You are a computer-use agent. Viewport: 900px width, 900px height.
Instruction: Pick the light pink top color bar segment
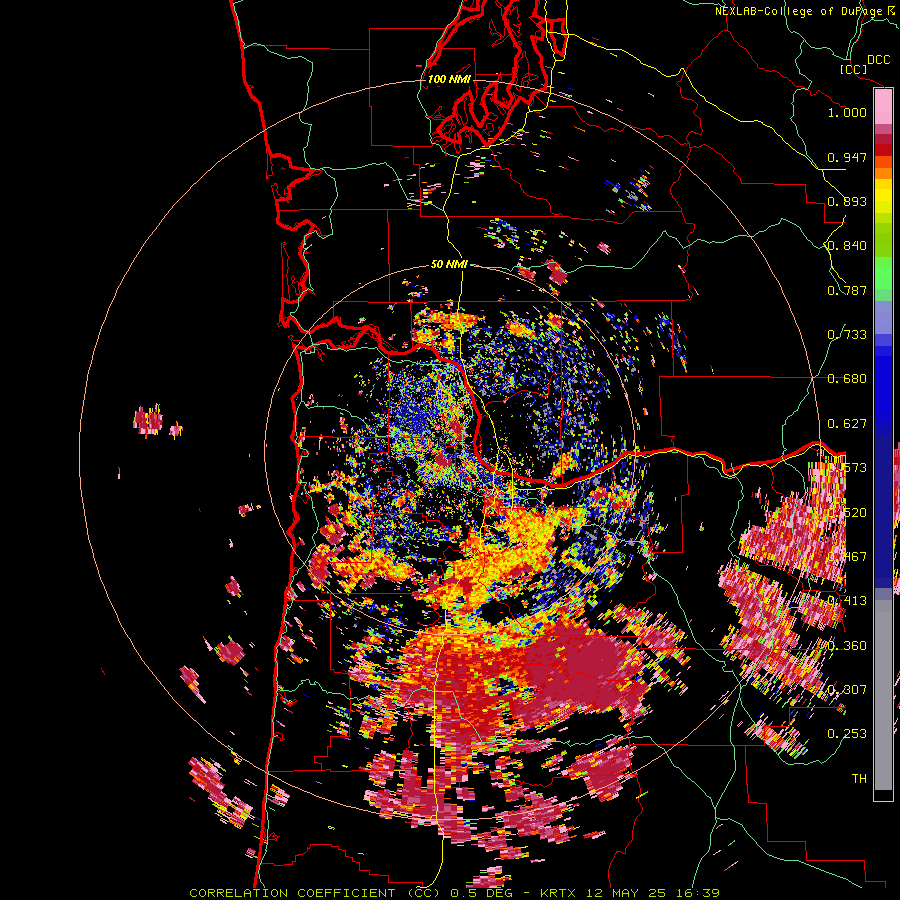pos(883,107)
